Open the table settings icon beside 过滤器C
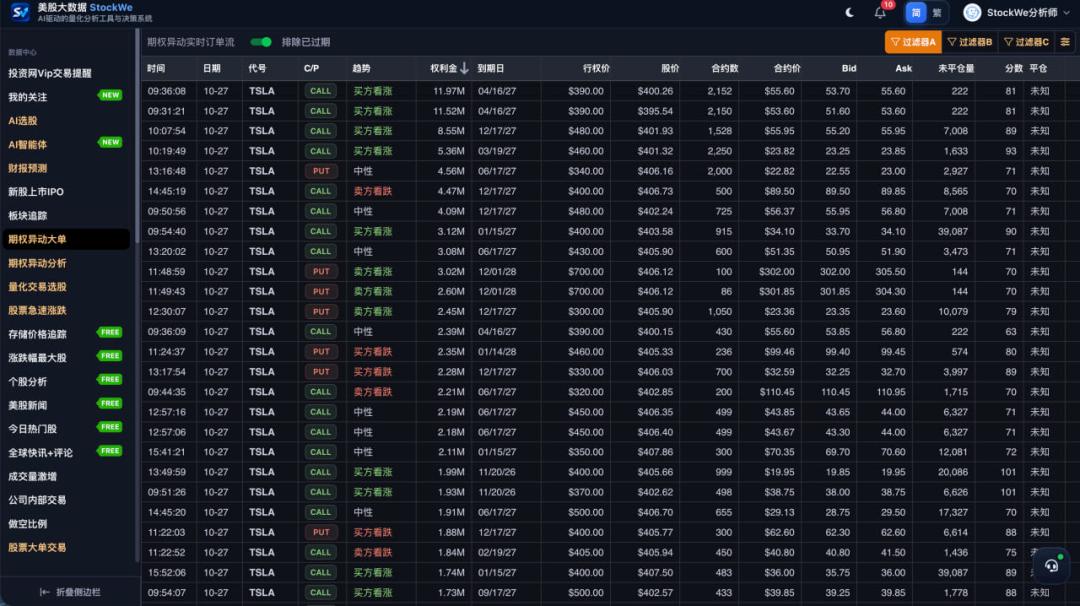This screenshot has width=1080, height=606. click(1065, 42)
